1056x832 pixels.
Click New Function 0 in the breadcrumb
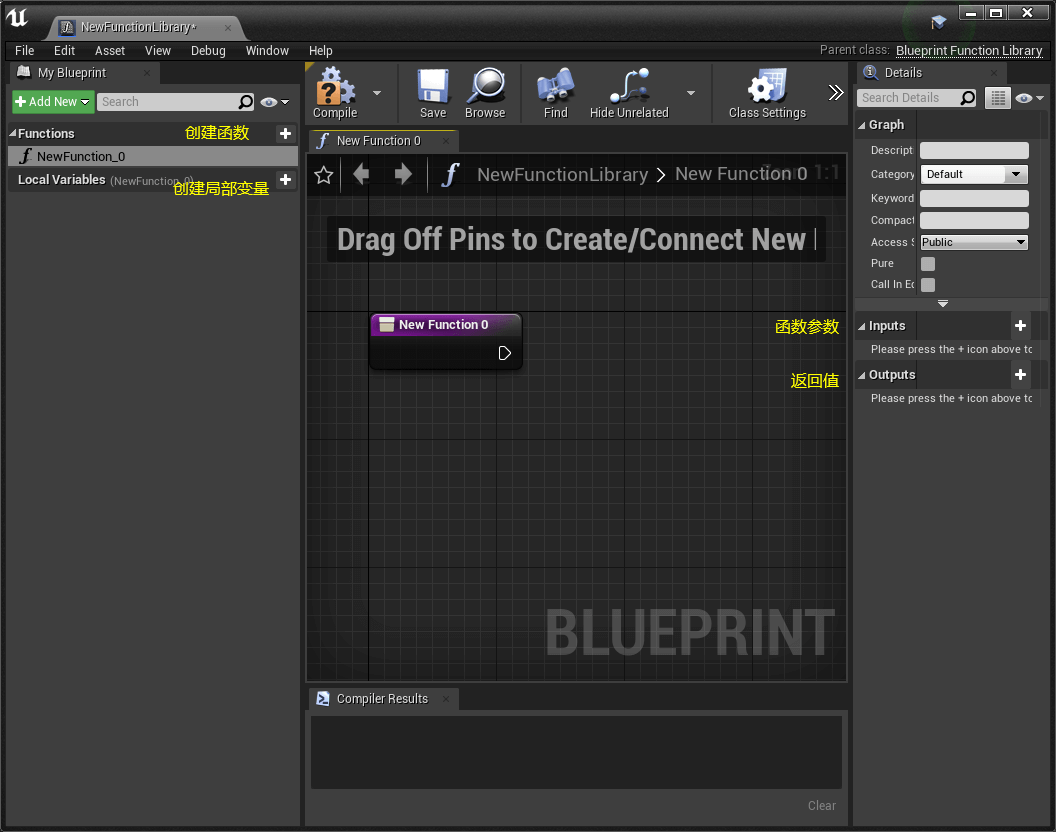(741, 174)
